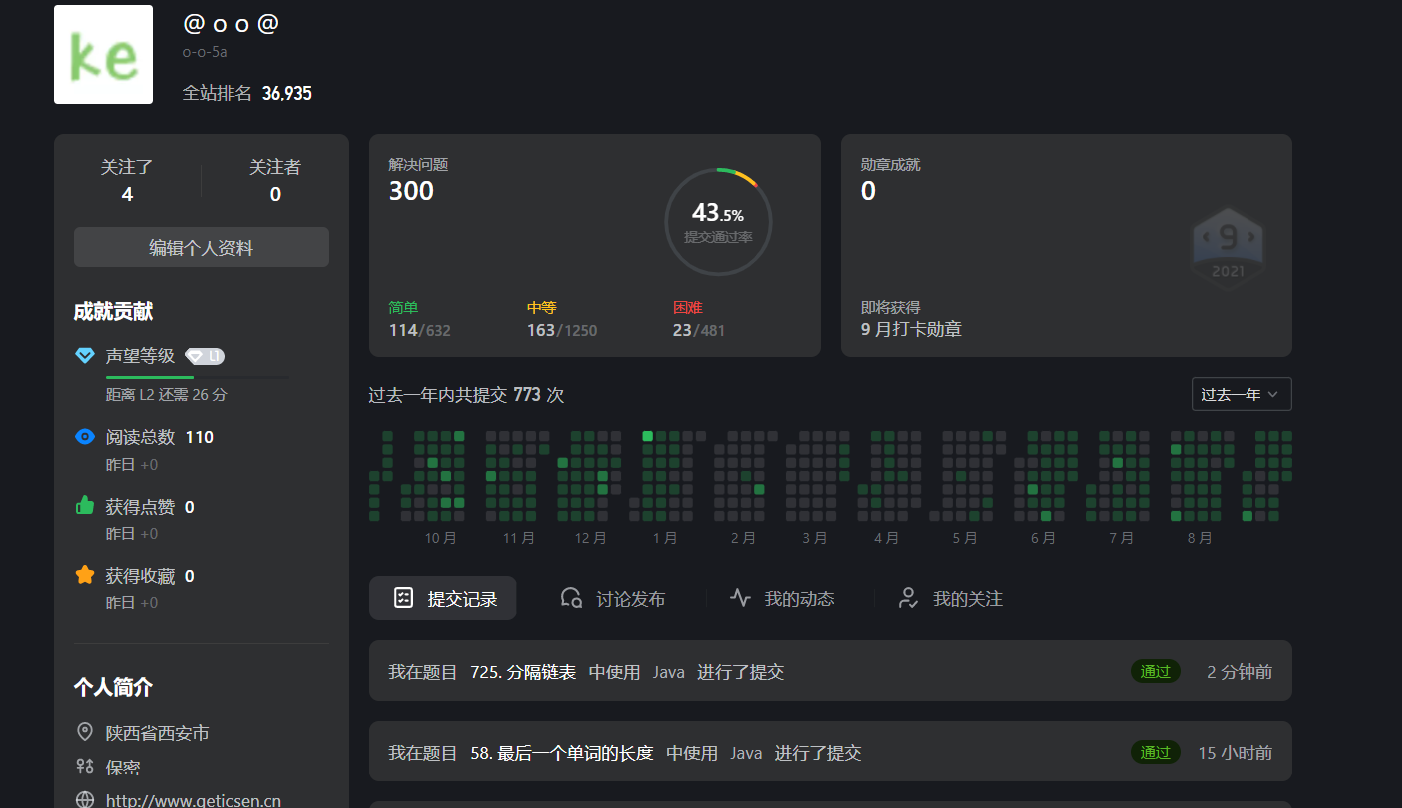Image resolution: width=1402 pixels, height=808 pixels.
Task: Click the 通过 badge for problem 725
Action: [1156, 671]
